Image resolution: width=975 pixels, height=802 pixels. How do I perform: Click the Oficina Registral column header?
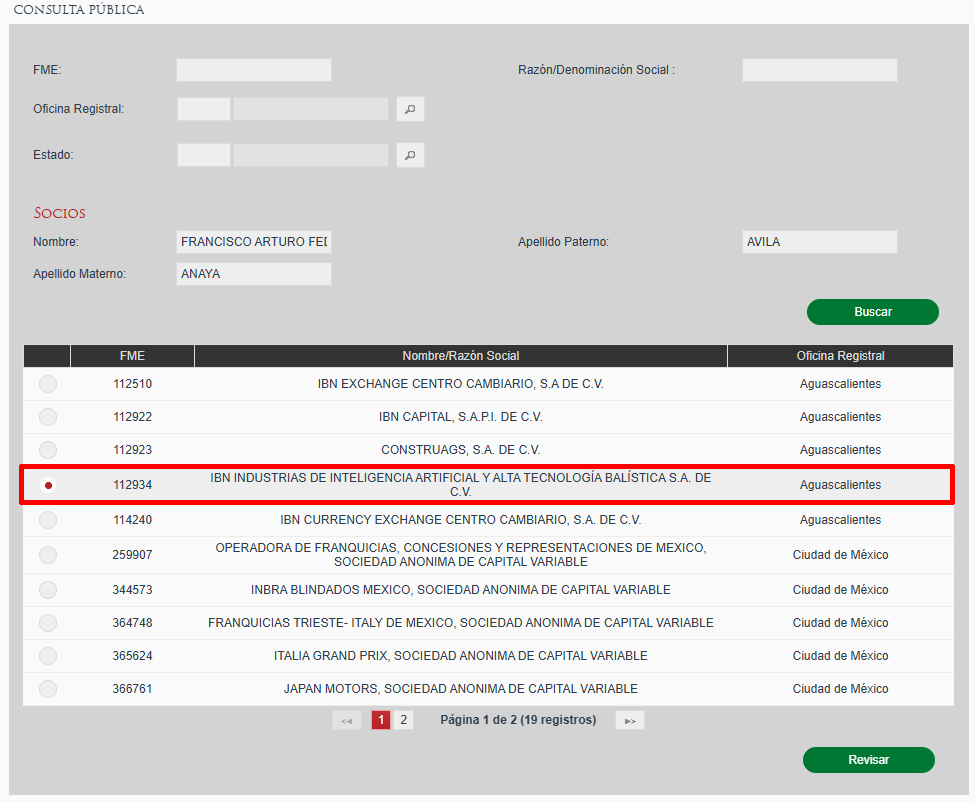tap(841, 356)
